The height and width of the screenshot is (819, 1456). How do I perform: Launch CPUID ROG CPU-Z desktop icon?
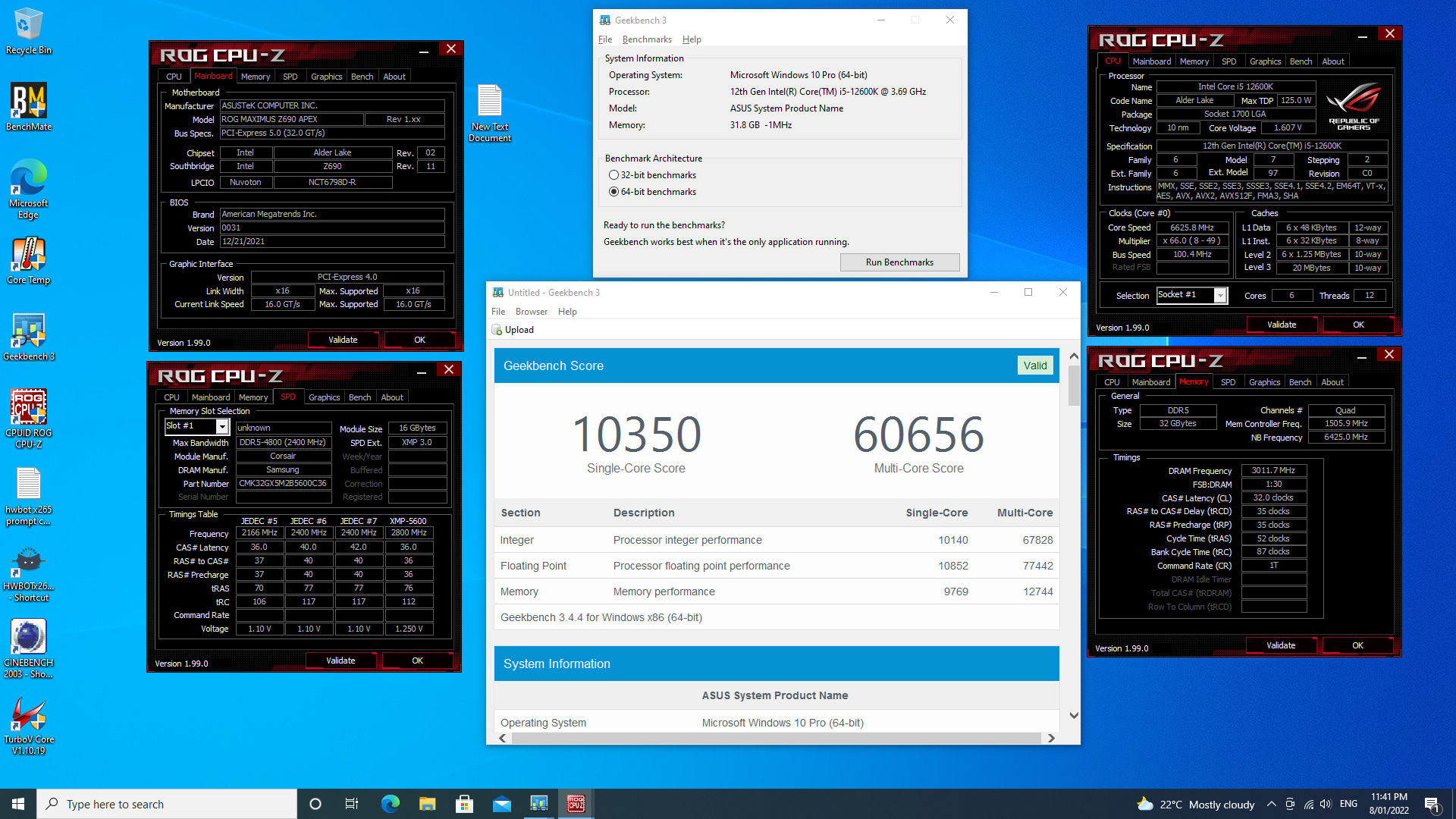[x=29, y=419]
